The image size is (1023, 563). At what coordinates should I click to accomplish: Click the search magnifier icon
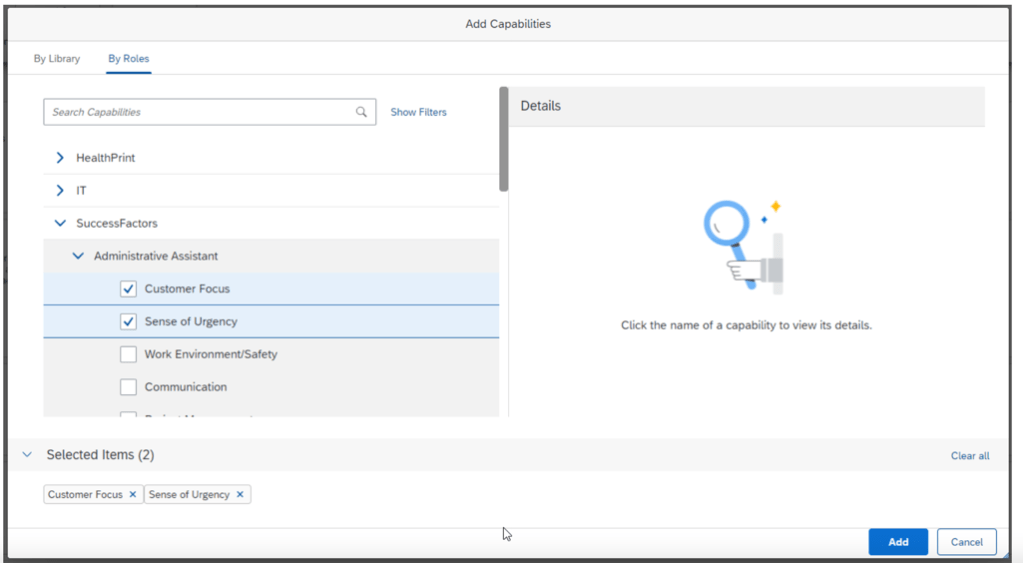[361, 112]
